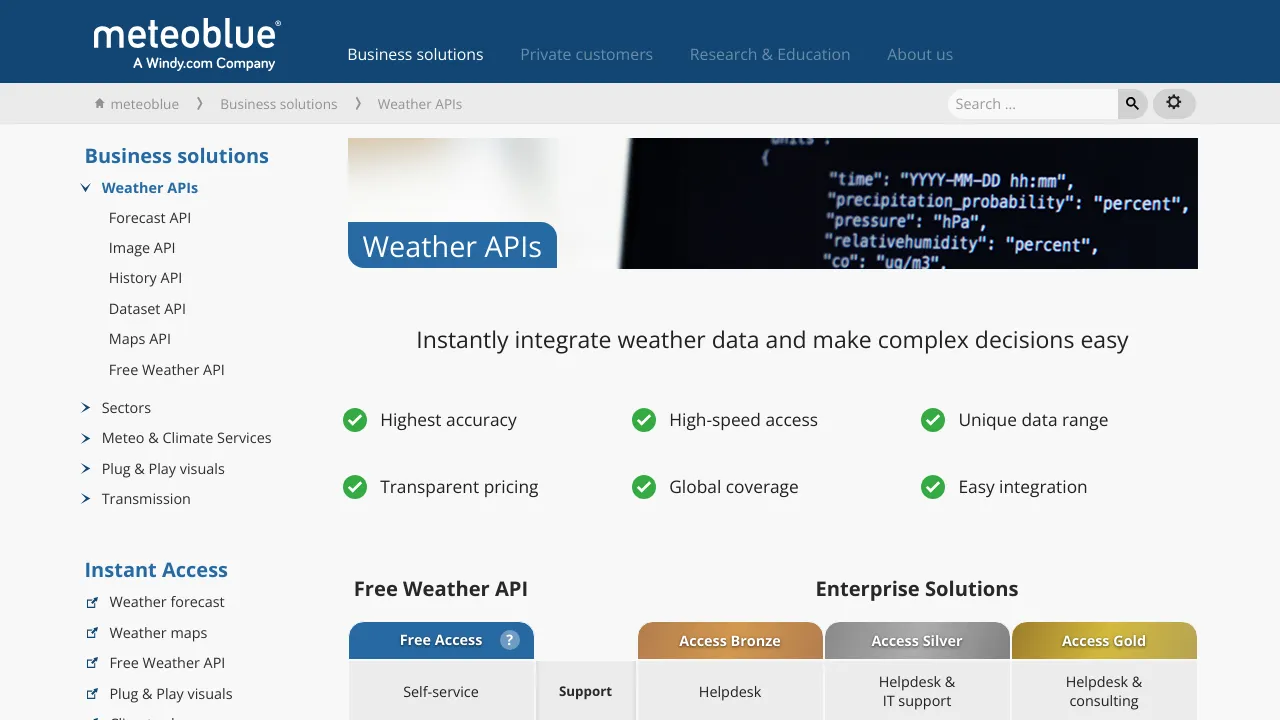Screen dimensions: 1280x720
Task: Open Image API in the sidebar
Action: coord(142,248)
